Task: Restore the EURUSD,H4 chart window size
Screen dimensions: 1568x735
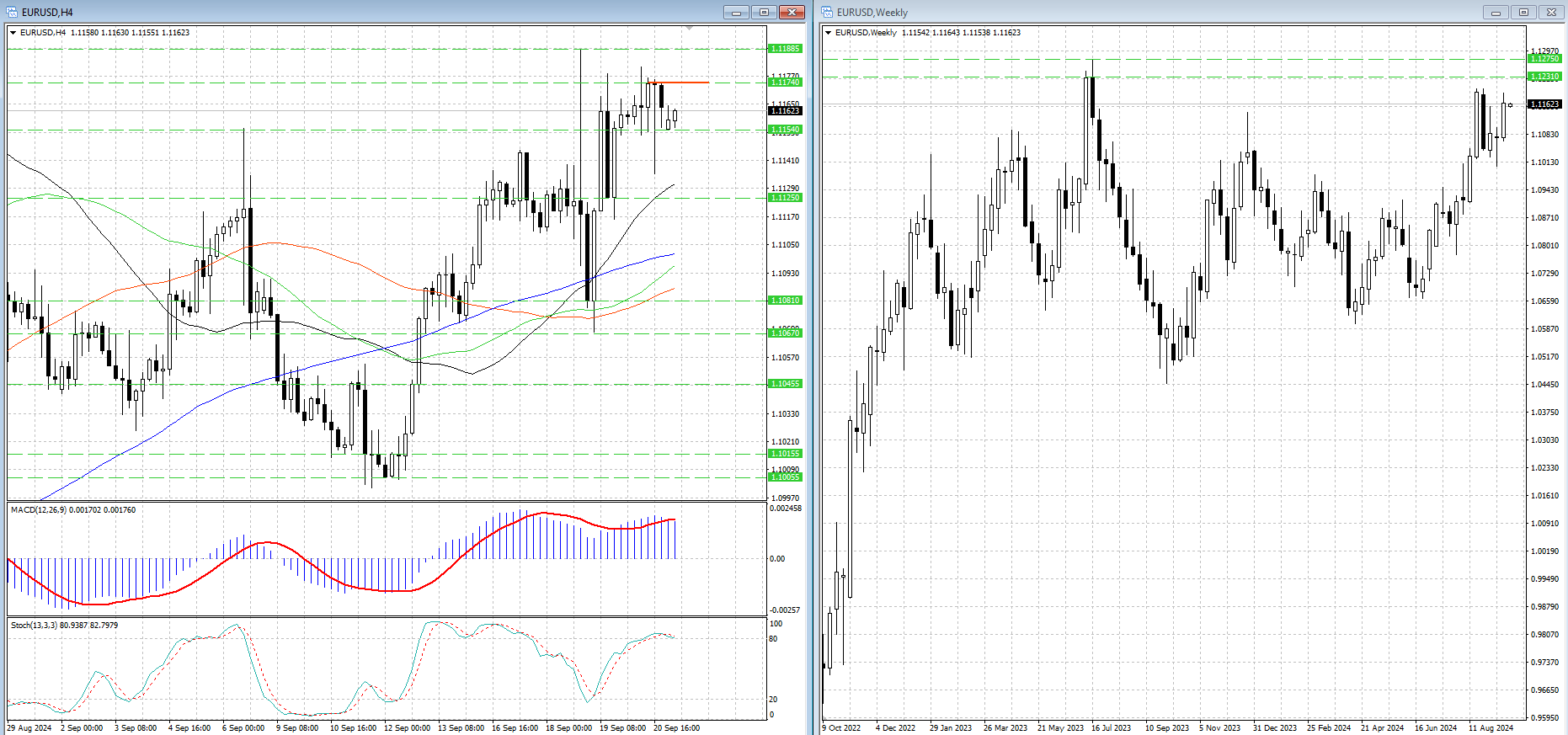Action: coord(764,12)
